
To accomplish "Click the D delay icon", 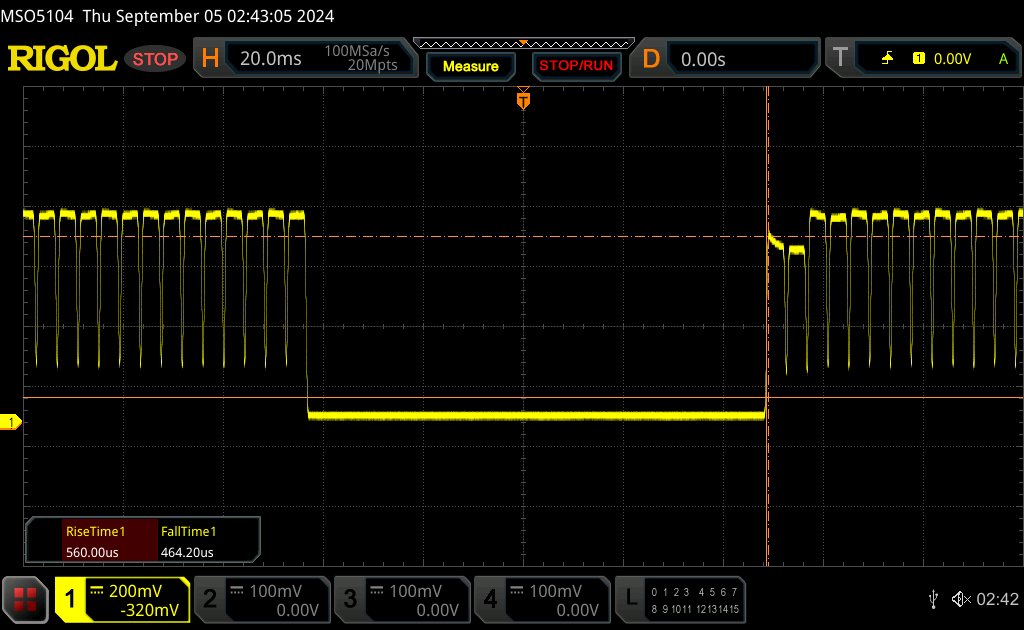I will tap(651, 59).
